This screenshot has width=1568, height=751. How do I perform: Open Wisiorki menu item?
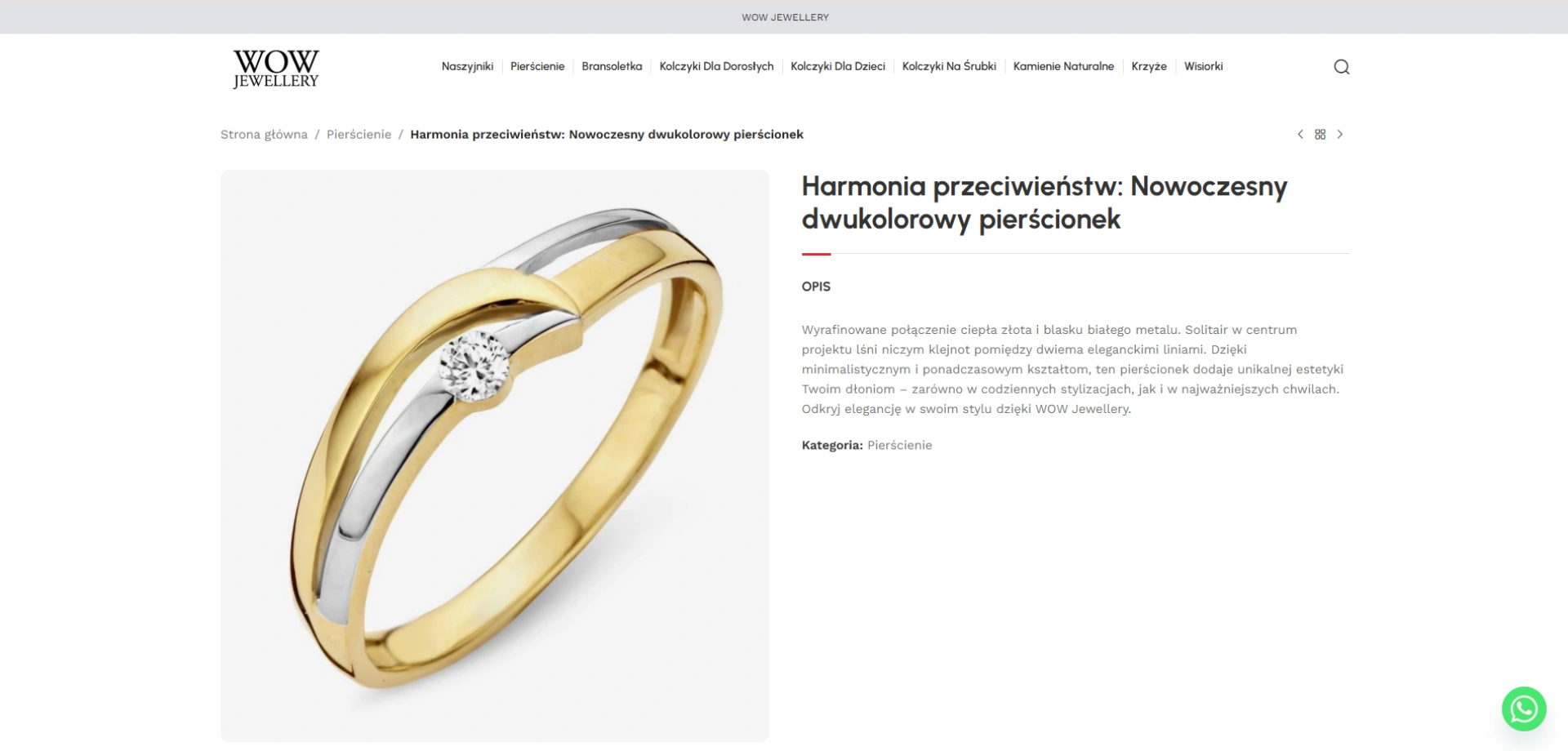1203,67
